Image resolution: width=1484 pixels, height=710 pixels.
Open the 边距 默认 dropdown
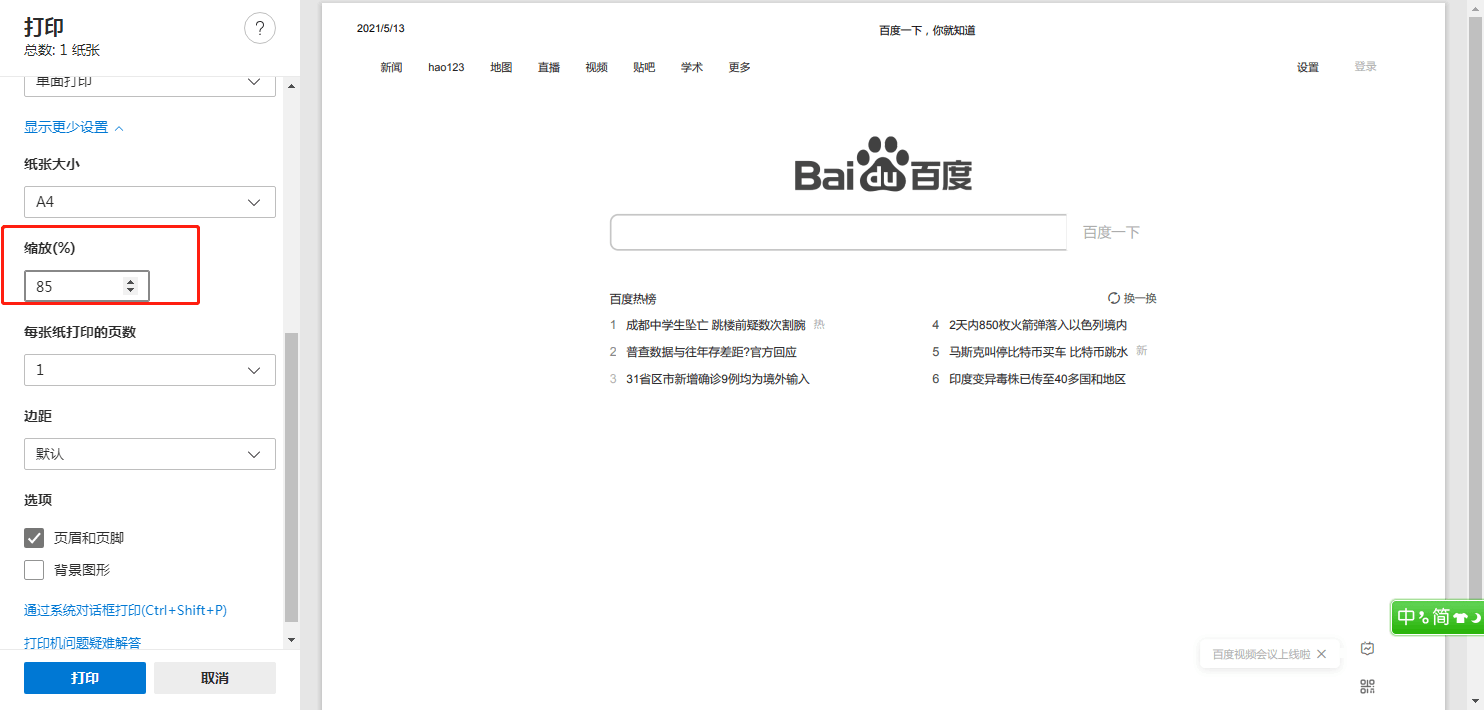pyautogui.click(x=150, y=454)
